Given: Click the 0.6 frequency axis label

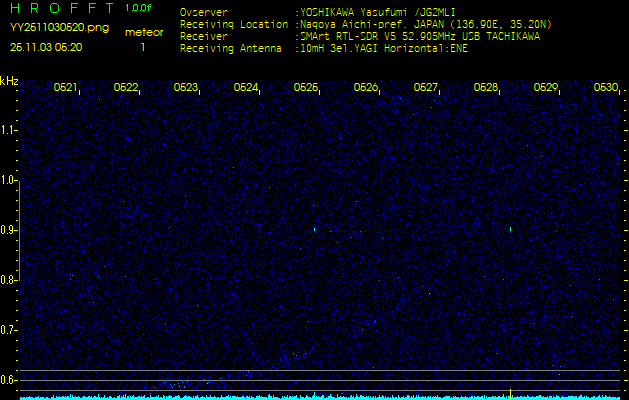Looking at the screenshot, I should (x=9, y=379).
